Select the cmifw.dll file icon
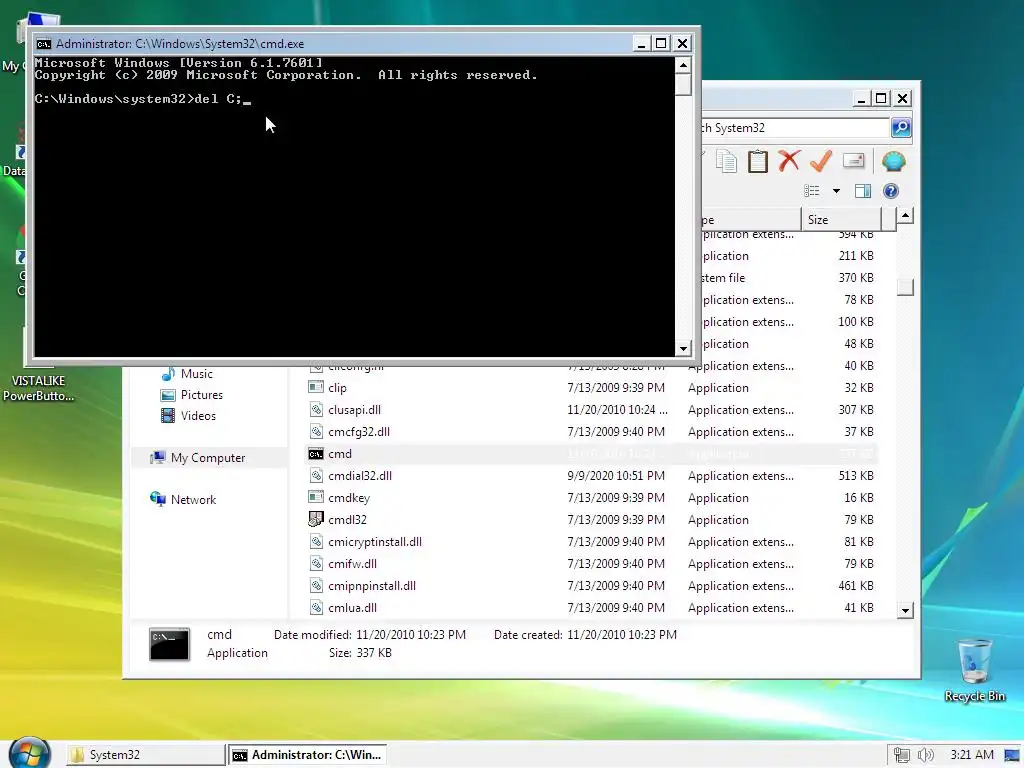This screenshot has height=768, width=1024. coord(316,564)
